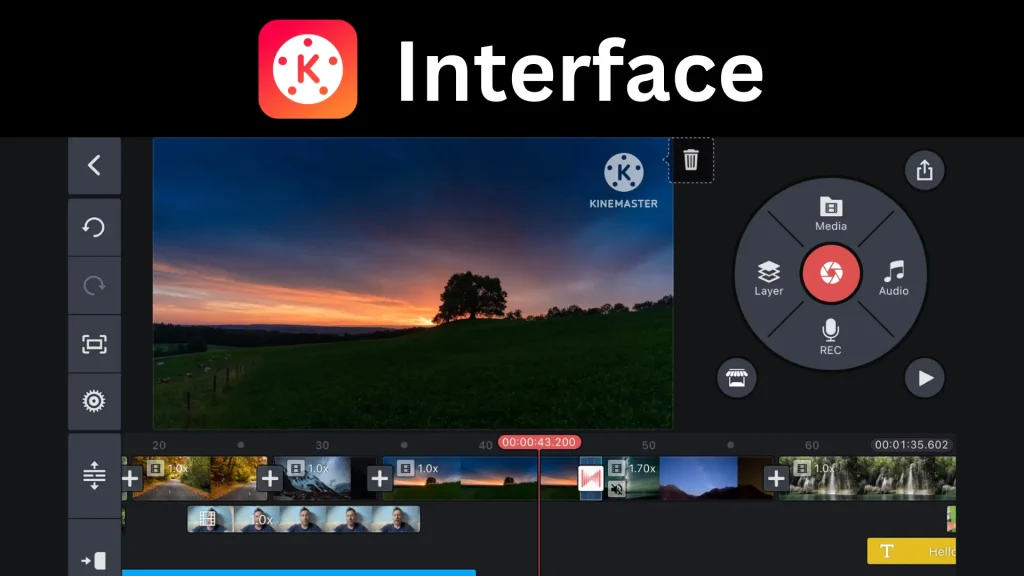
Task: Open the red transition marker between clips
Action: click(590, 479)
